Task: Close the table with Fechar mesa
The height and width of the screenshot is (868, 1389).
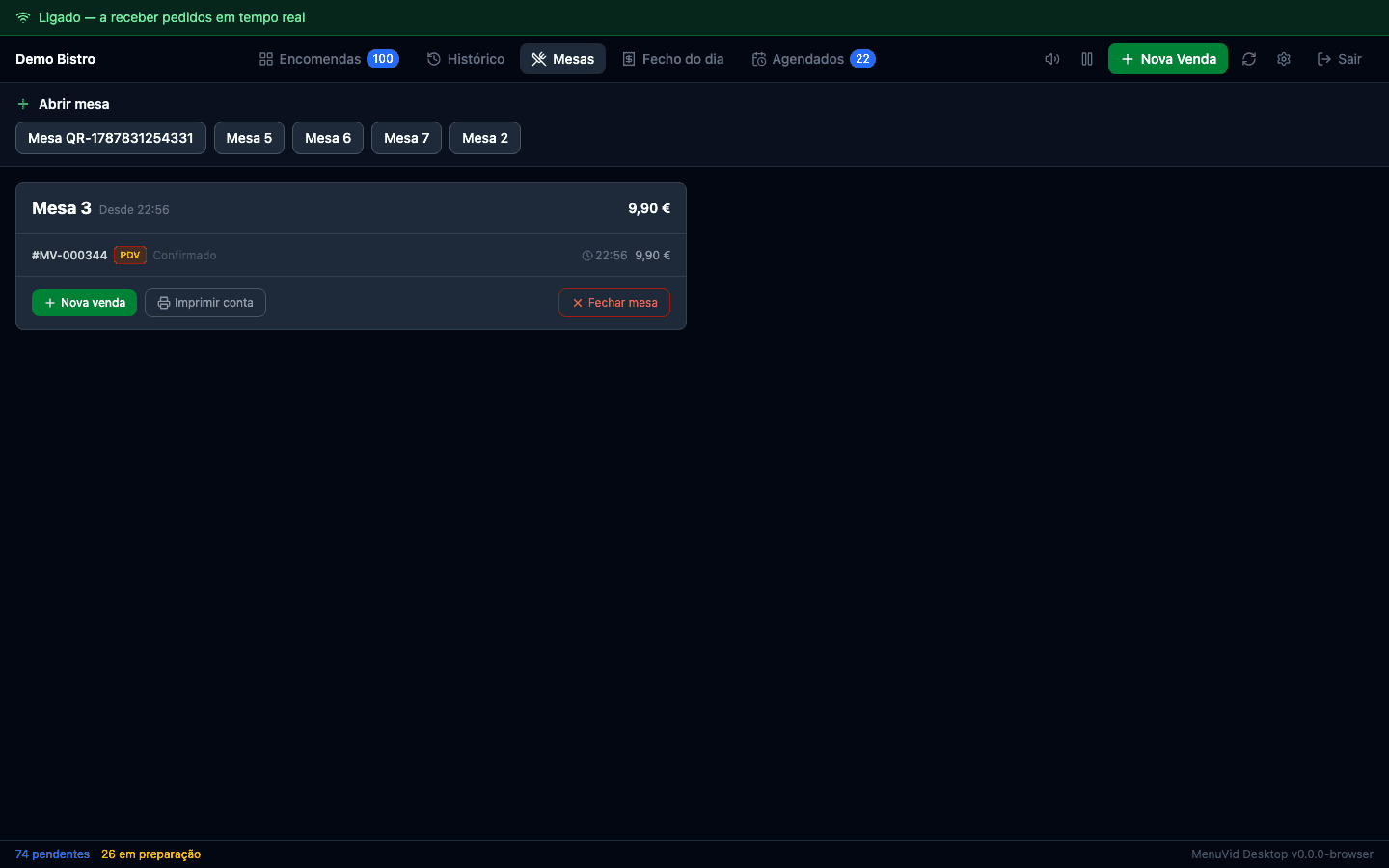Action: 614,303
